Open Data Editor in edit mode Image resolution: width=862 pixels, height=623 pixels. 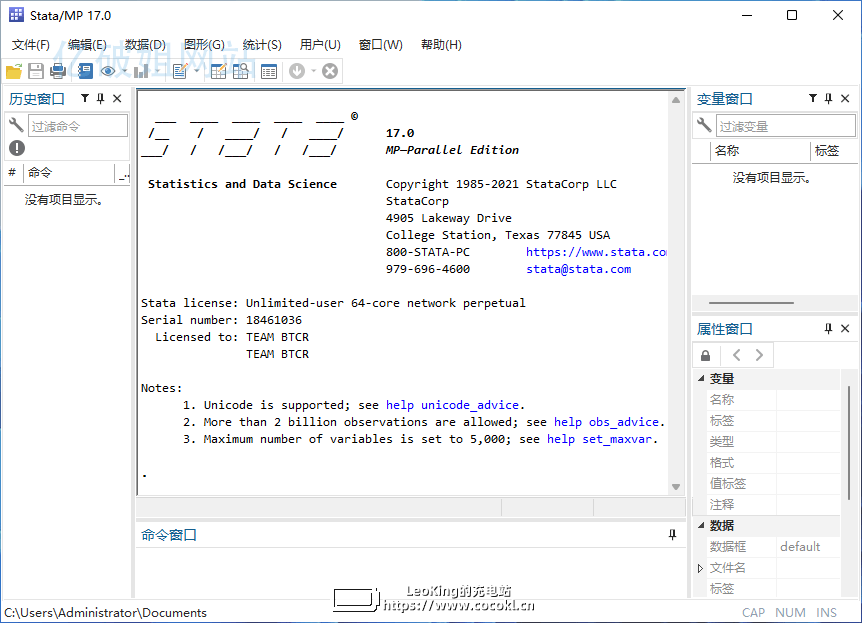218,71
